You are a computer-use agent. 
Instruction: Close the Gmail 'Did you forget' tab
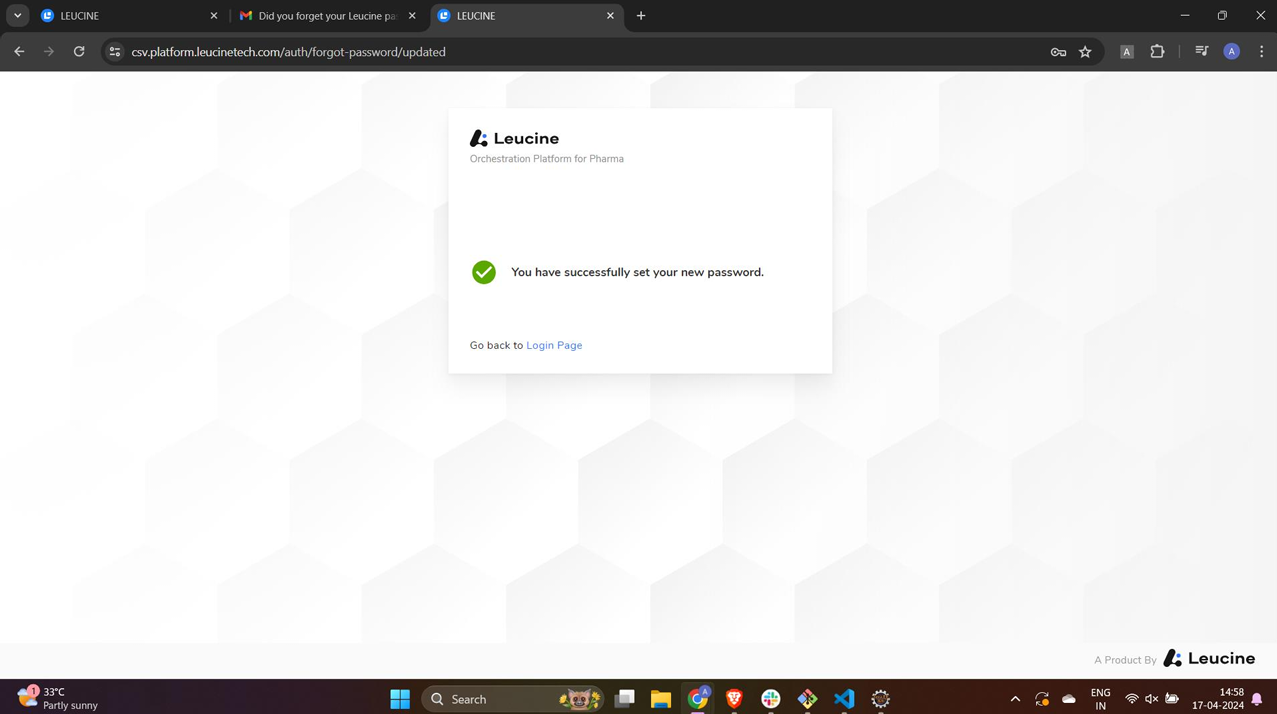(x=412, y=16)
